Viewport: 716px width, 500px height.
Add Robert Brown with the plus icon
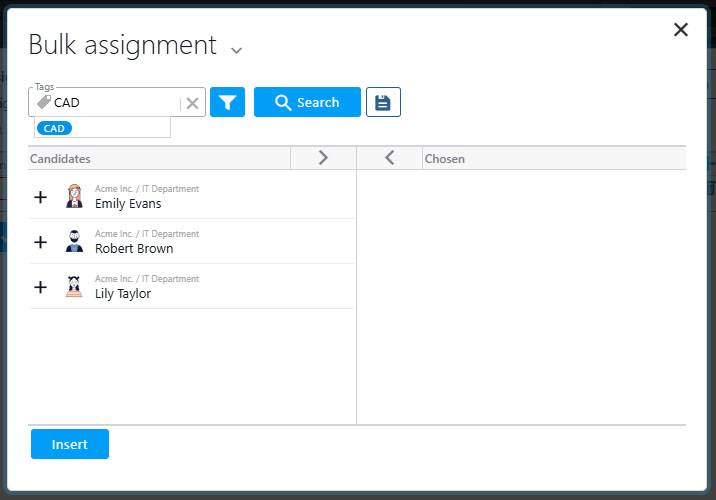pos(40,242)
